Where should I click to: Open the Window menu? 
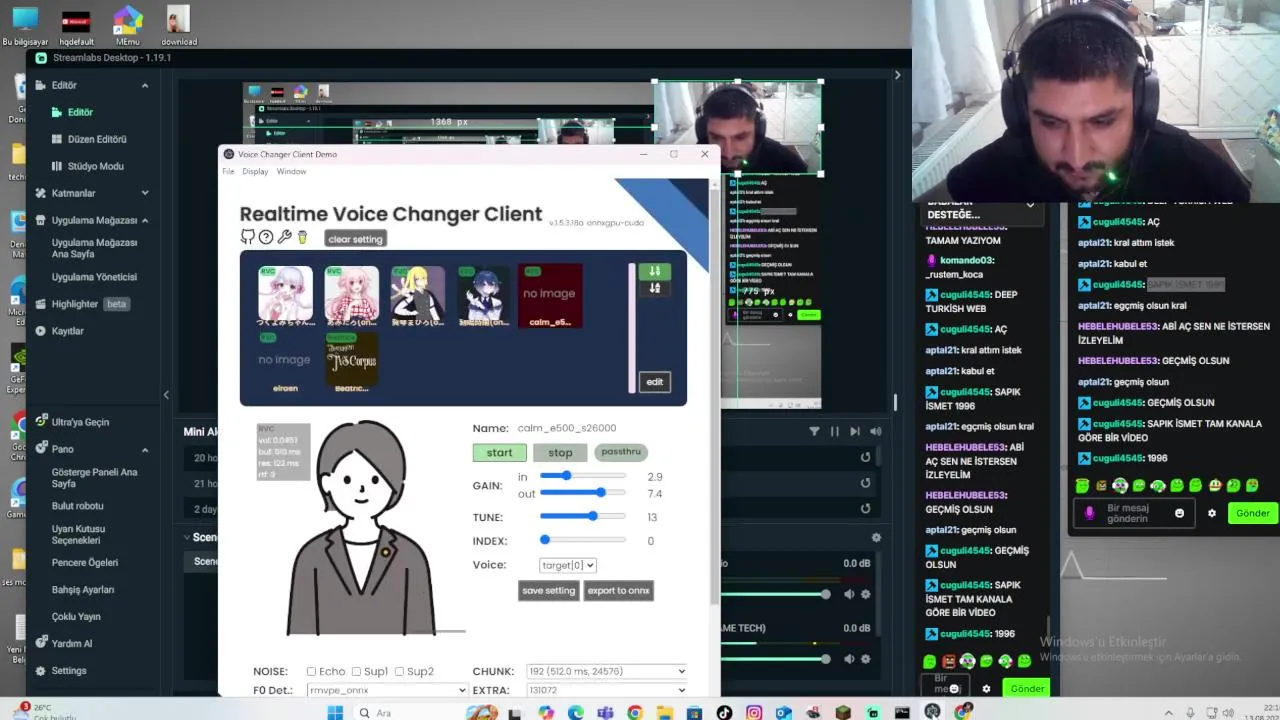[x=291, y=172]
